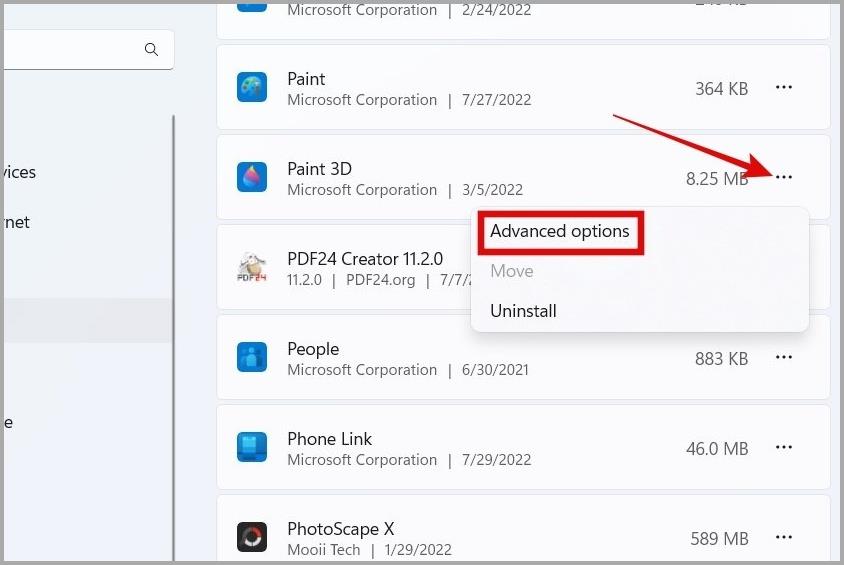This screenshot has height=565, width=844.
Task: Click the 8.25 MB size value
Action: [x=717, y=179]
